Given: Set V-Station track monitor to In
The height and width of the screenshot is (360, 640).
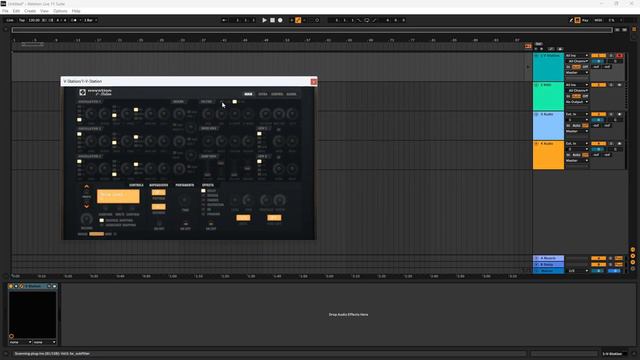Looking at the screenshot, I should 568,67.
